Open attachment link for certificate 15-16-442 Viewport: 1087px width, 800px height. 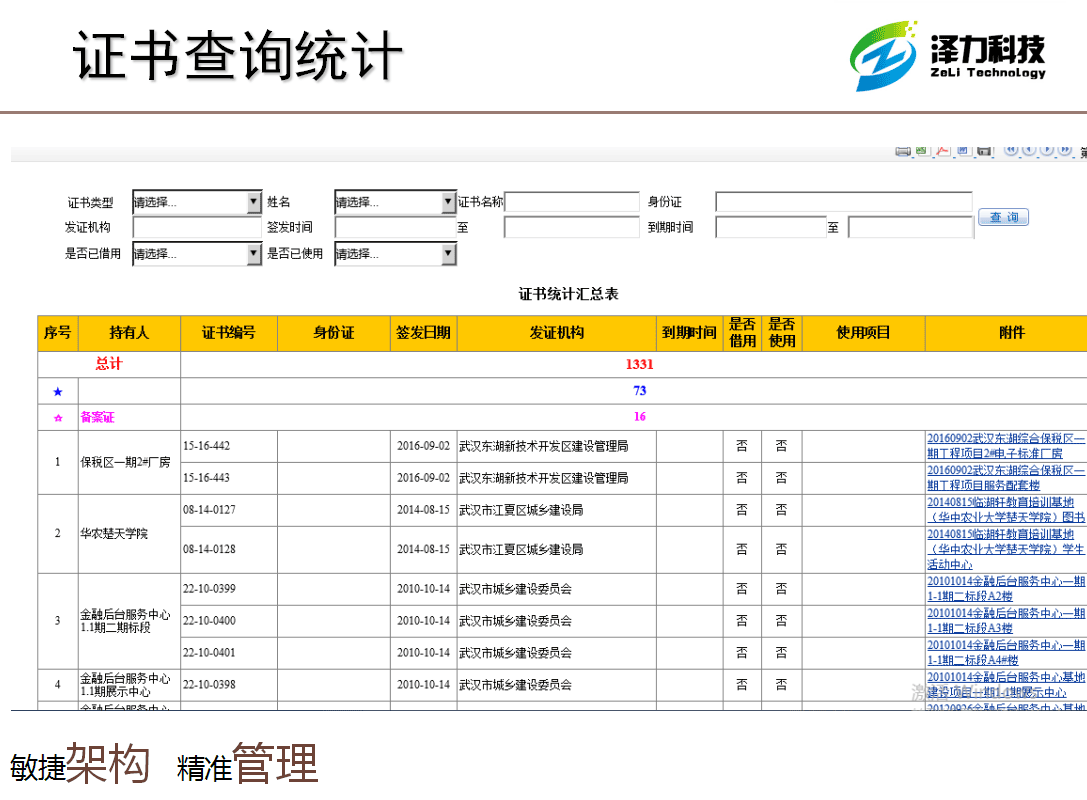pyautogui.click(x=1005, y=446)
